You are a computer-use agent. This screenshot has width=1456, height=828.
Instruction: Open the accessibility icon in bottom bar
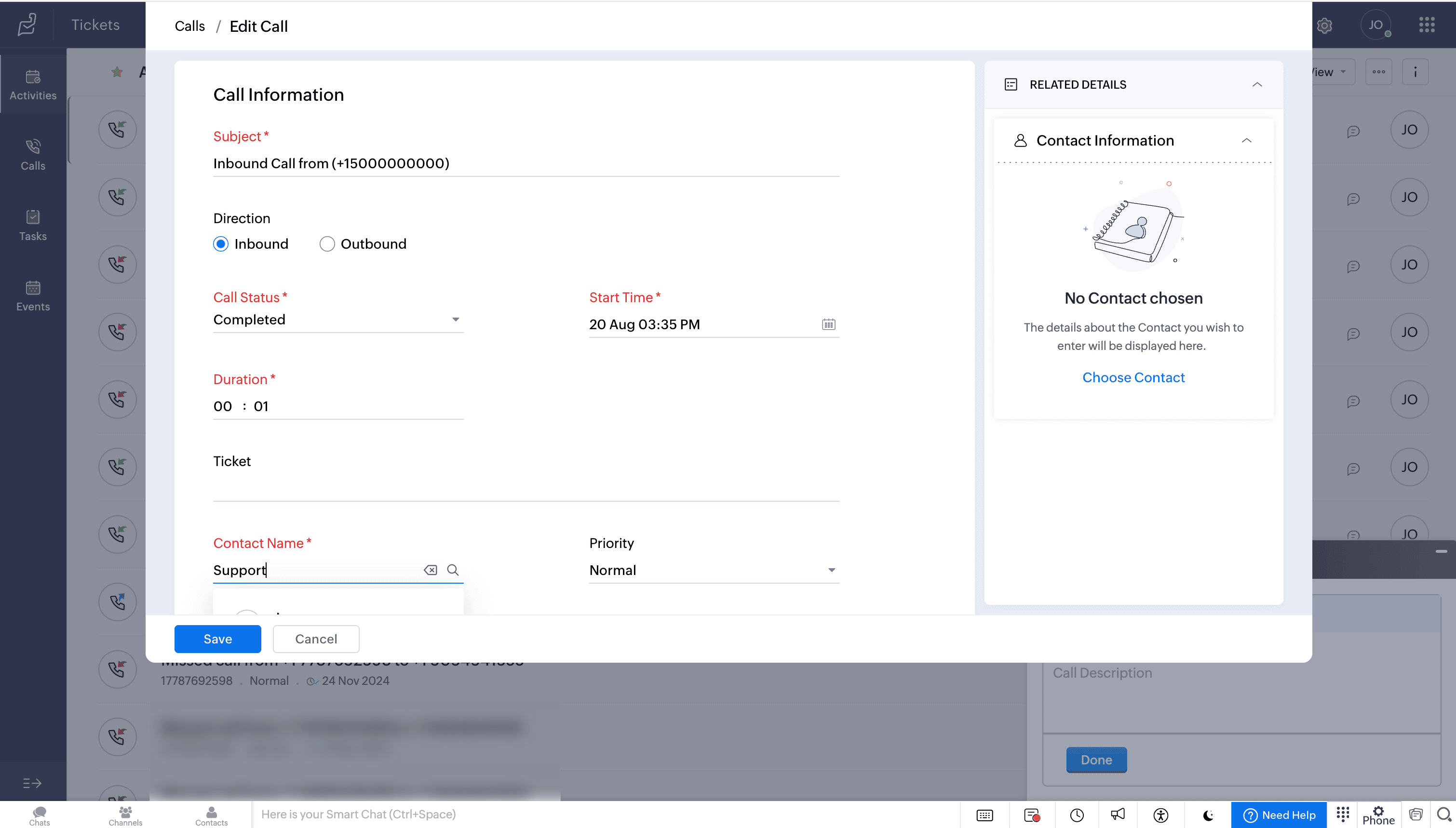point(1161,815)
